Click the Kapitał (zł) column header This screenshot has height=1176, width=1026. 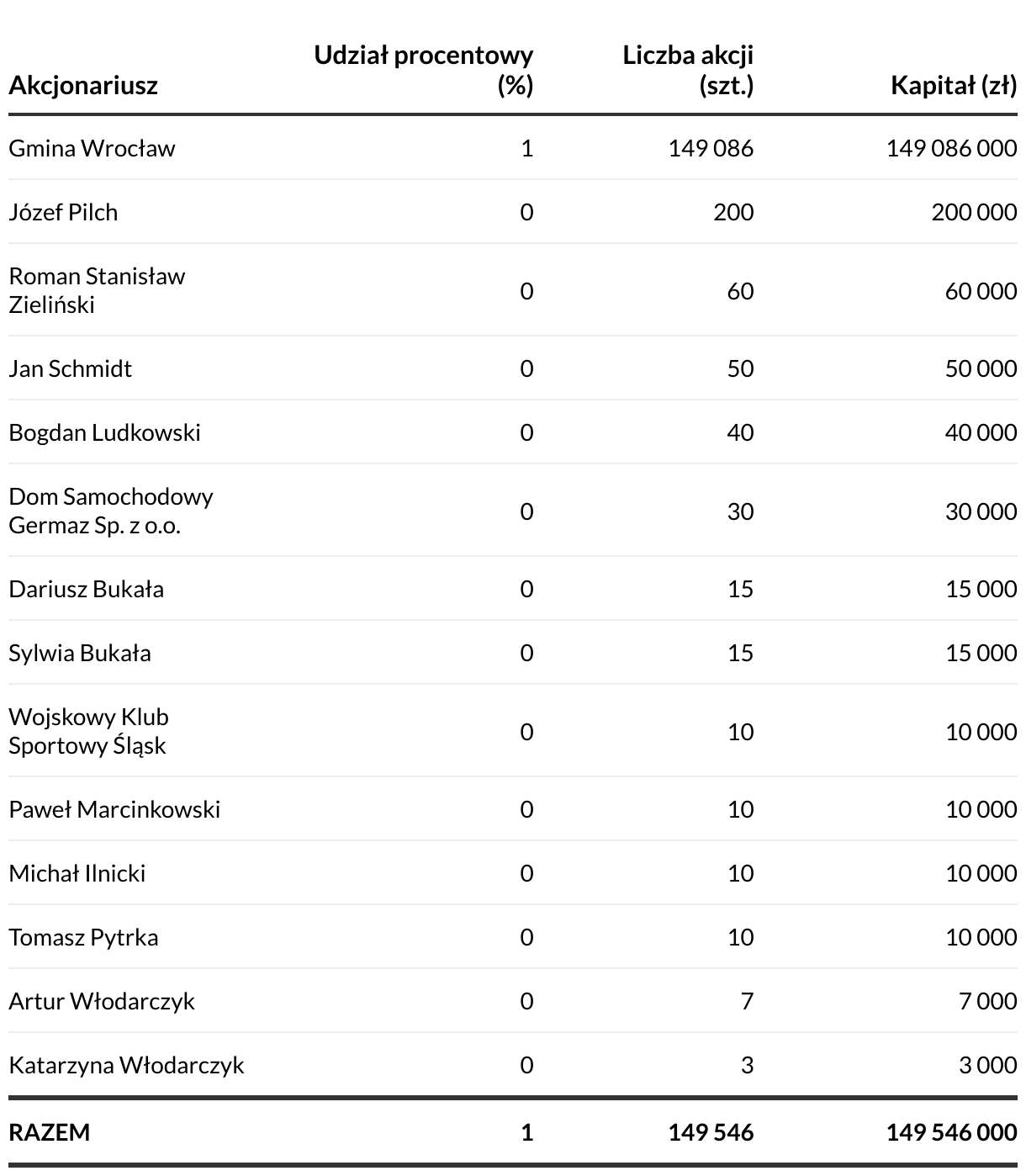pos(953,85)
